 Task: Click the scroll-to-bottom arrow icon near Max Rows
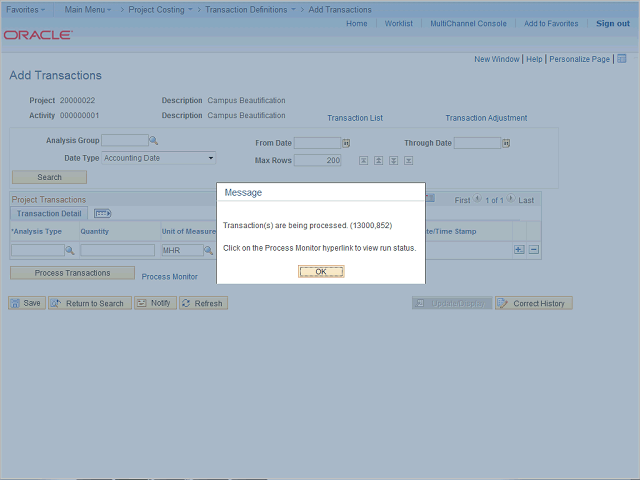(409, 160)
